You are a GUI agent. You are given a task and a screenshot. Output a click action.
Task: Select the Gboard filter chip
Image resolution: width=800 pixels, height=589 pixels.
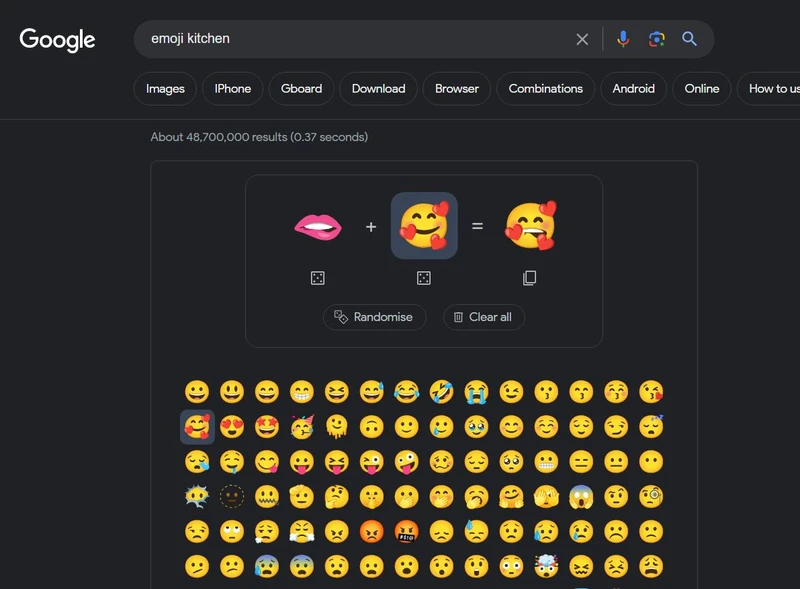pyautogui.click(x=301, y=88)
